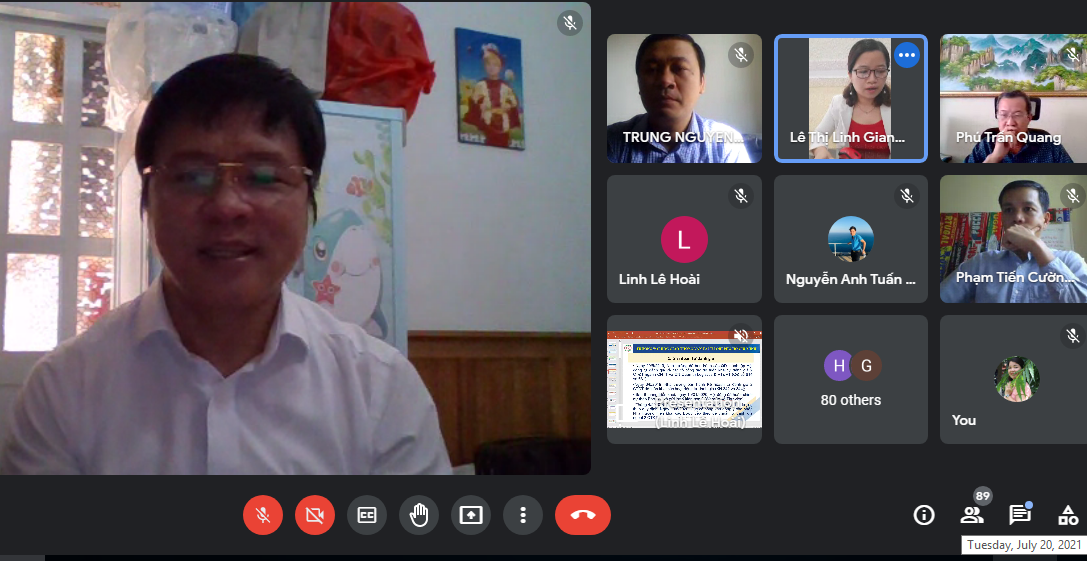Click the Present now screen share icon
The height and width of the screenshot is (561, 1087).
click(471, 515)
